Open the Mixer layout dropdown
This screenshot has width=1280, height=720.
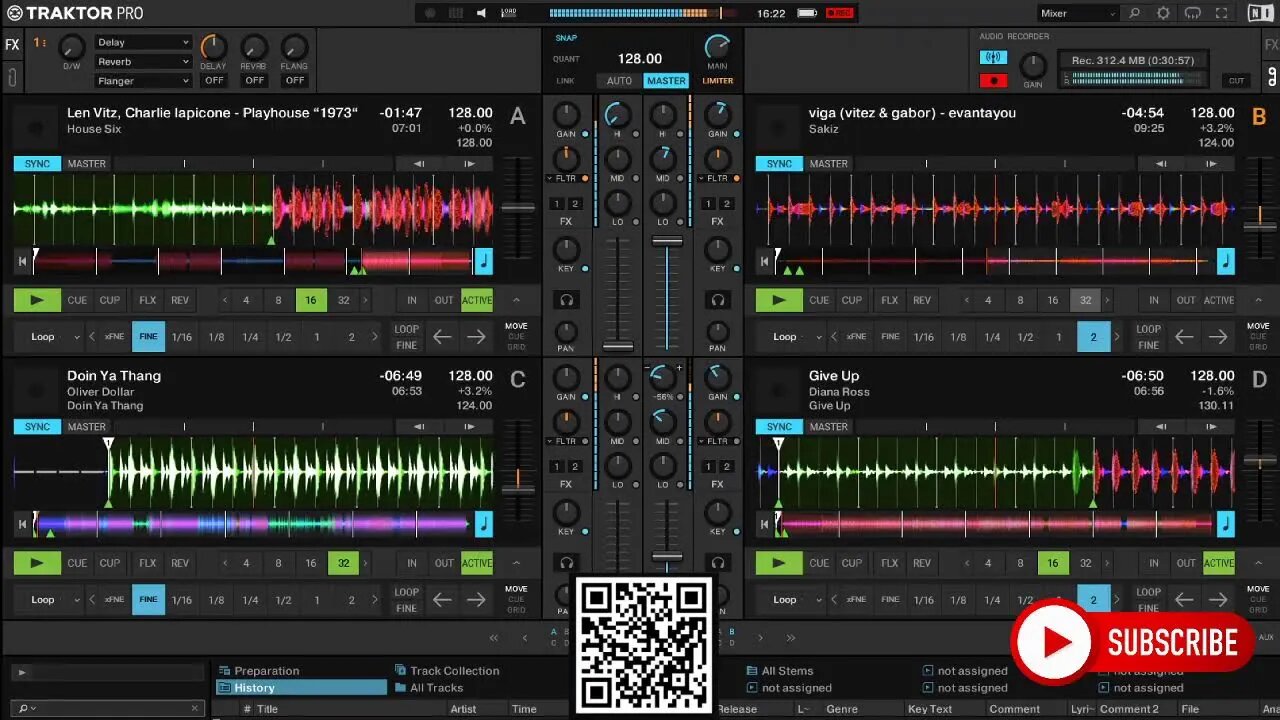pyautogui.click(x=1077, y=13)
